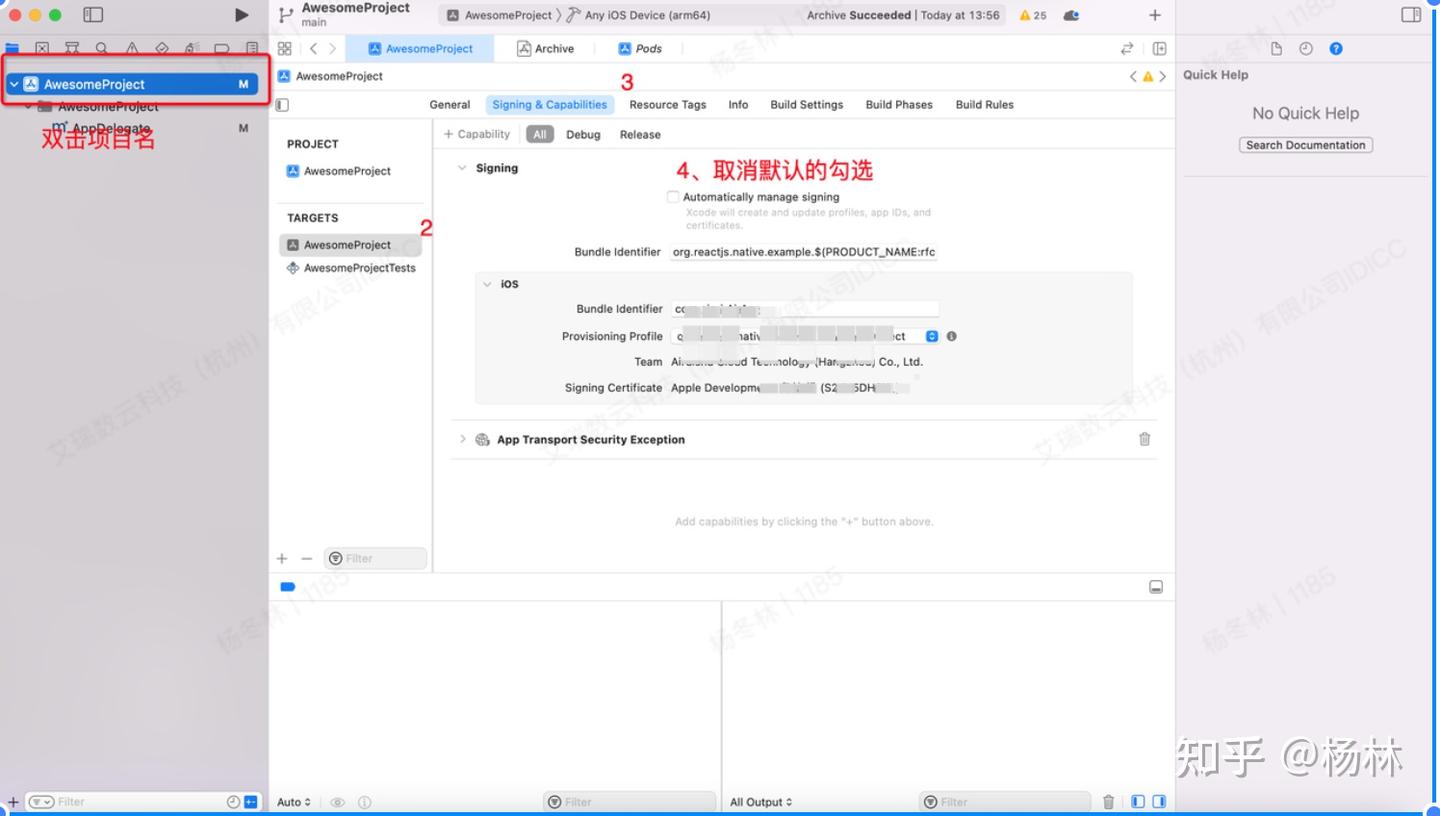Go back in editor history
This screenshot has width=1440, height=816.
[313, 48]
